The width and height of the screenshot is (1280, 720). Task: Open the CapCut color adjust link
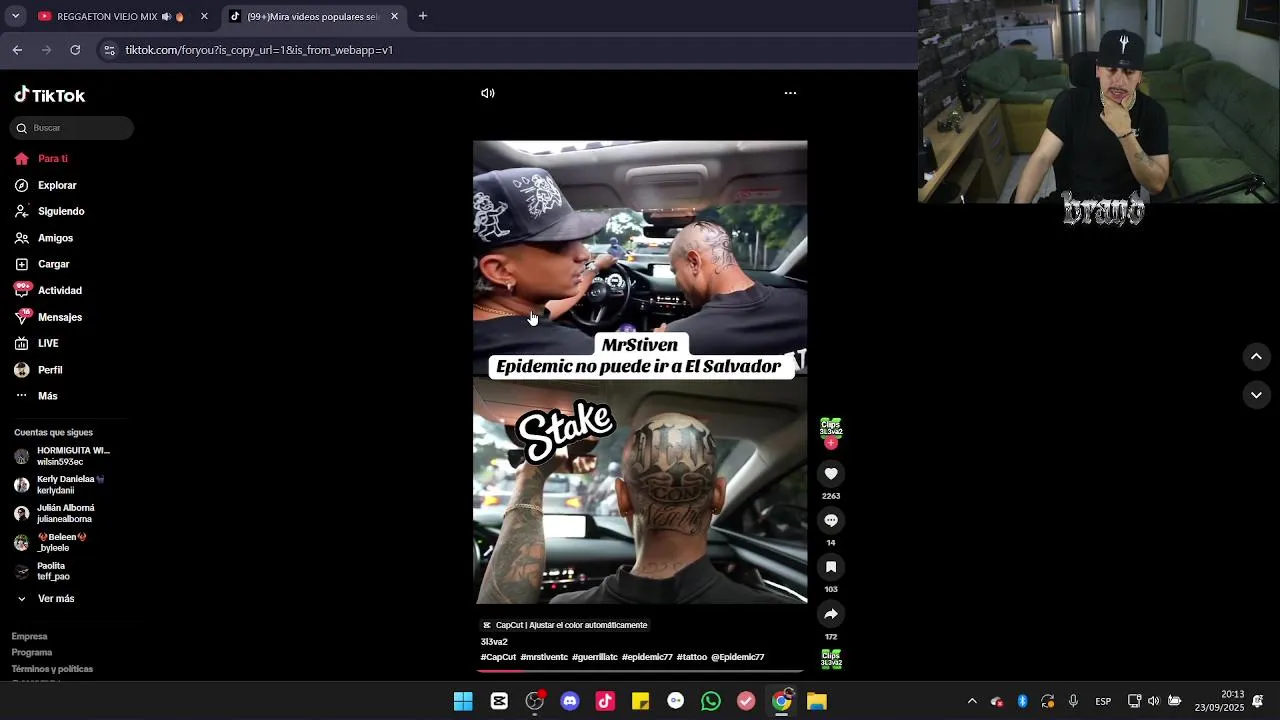click(565, 625)
